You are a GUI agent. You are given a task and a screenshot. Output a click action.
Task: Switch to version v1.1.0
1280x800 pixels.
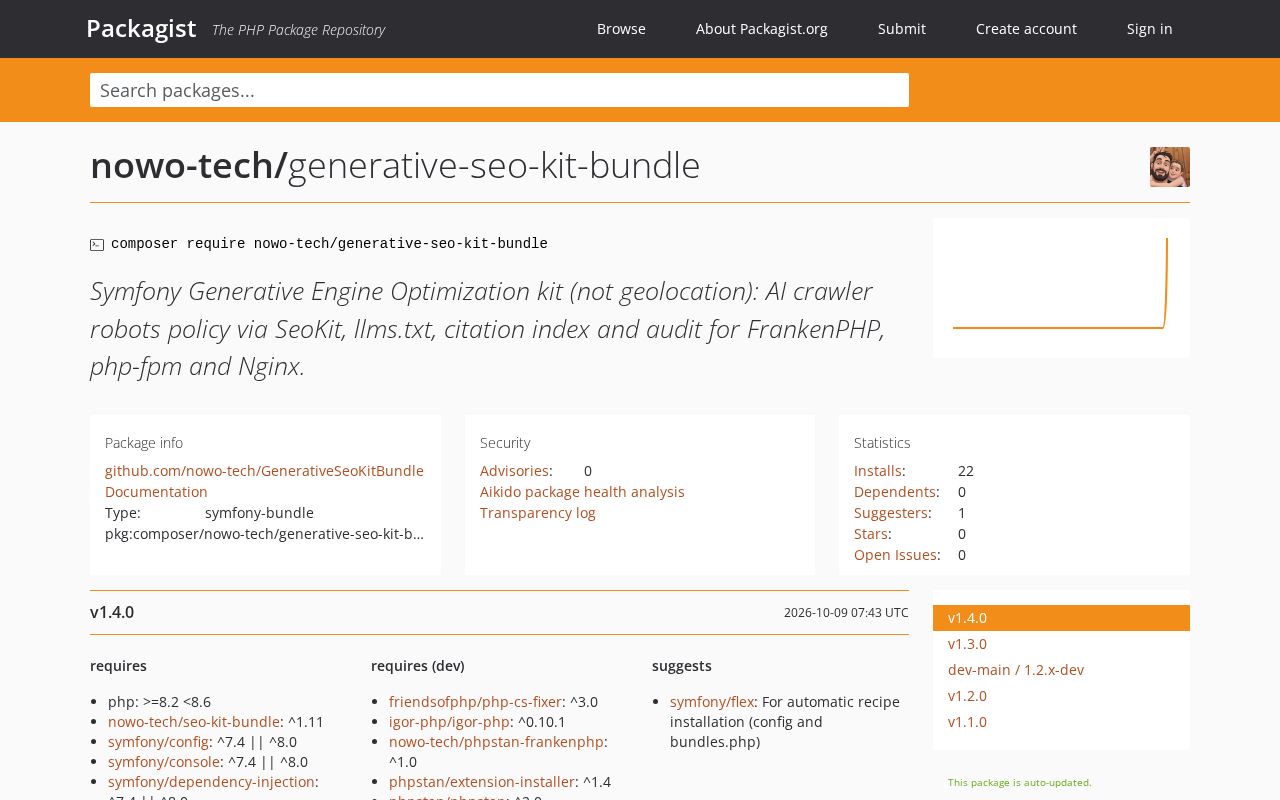(x=967, y=722)
